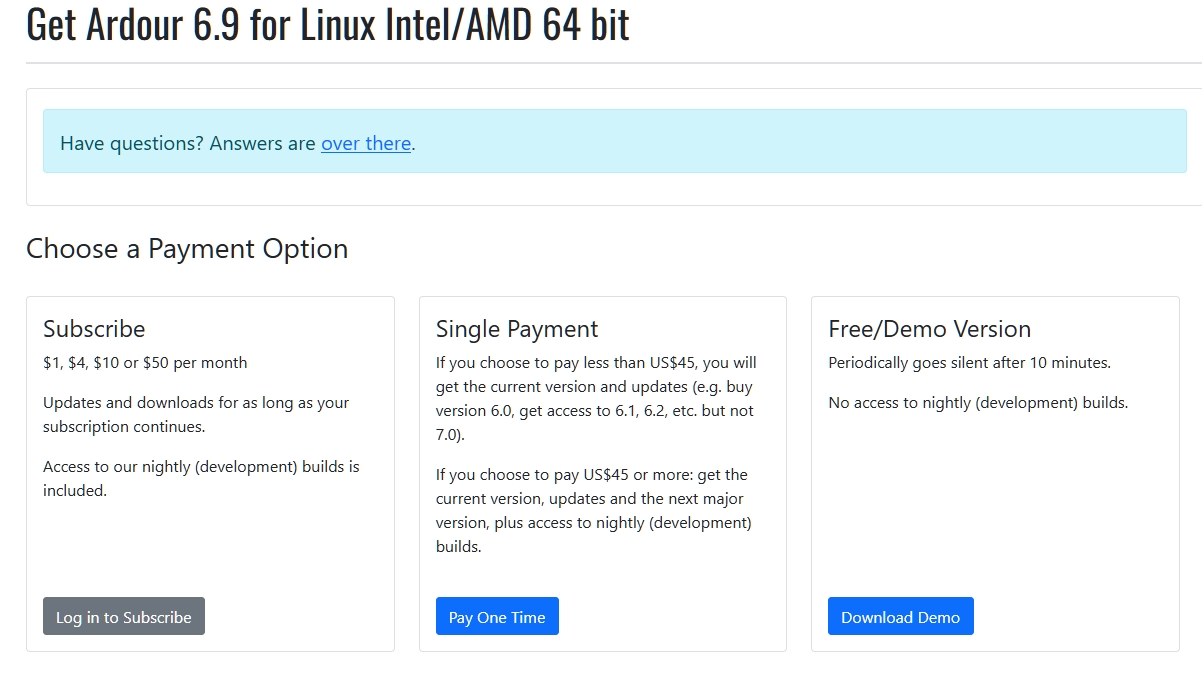
Task: Click "Periodically goes silent after 10 minutes" text
Action: click(969, 362)
